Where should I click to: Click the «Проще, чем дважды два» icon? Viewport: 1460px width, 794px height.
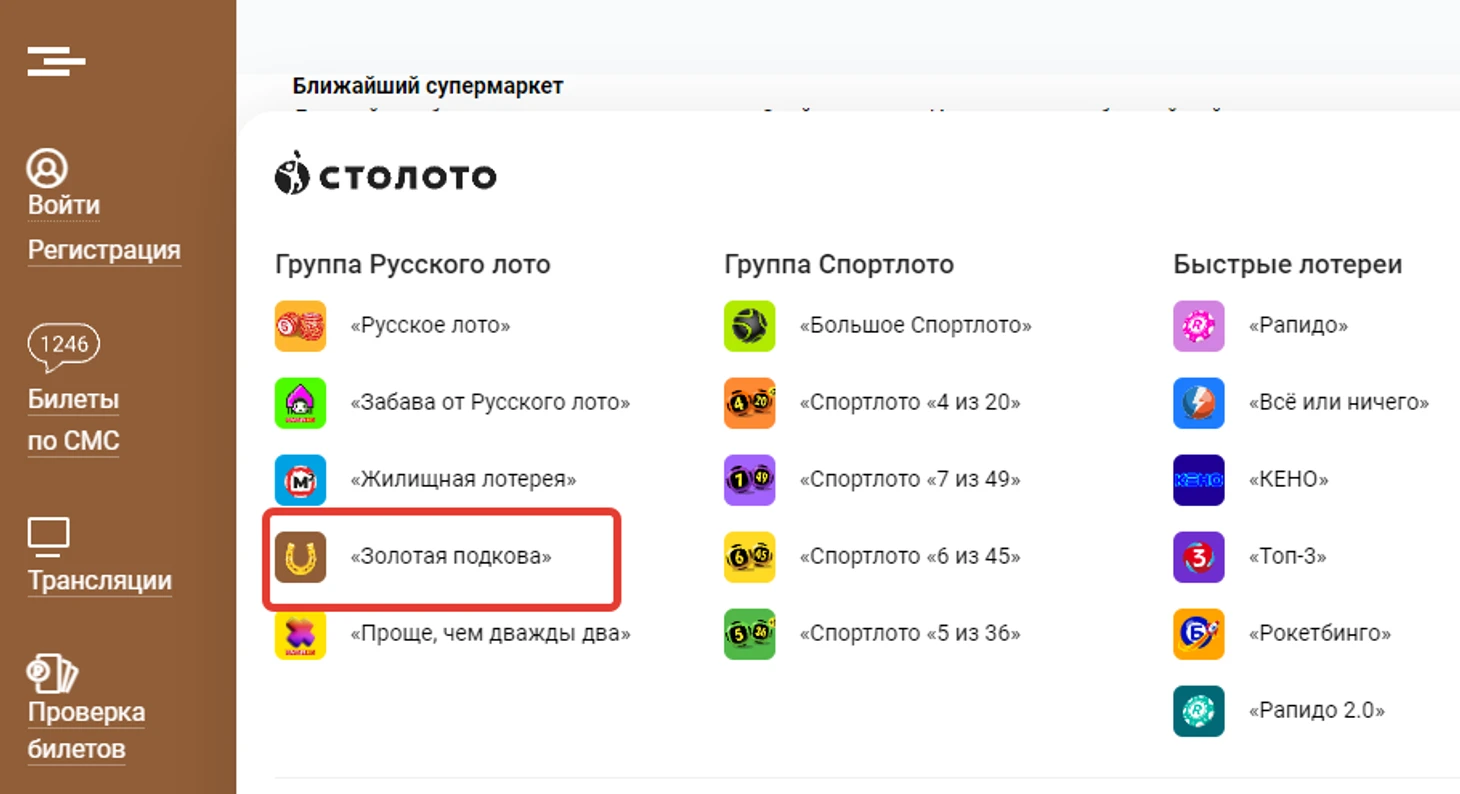(x=300, y=634)
